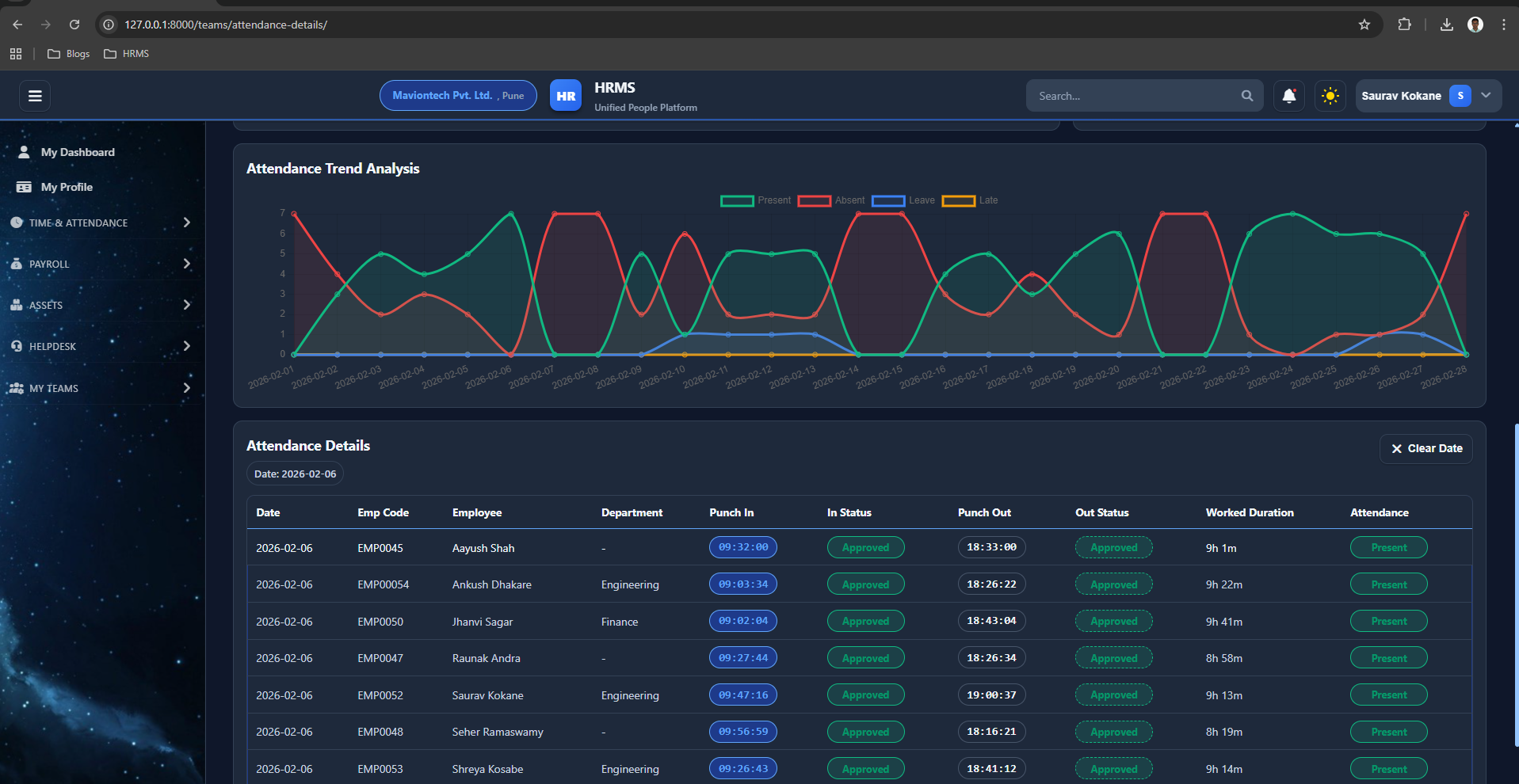
Task: Click the blue HR logo icon
Action: (565, 96)
